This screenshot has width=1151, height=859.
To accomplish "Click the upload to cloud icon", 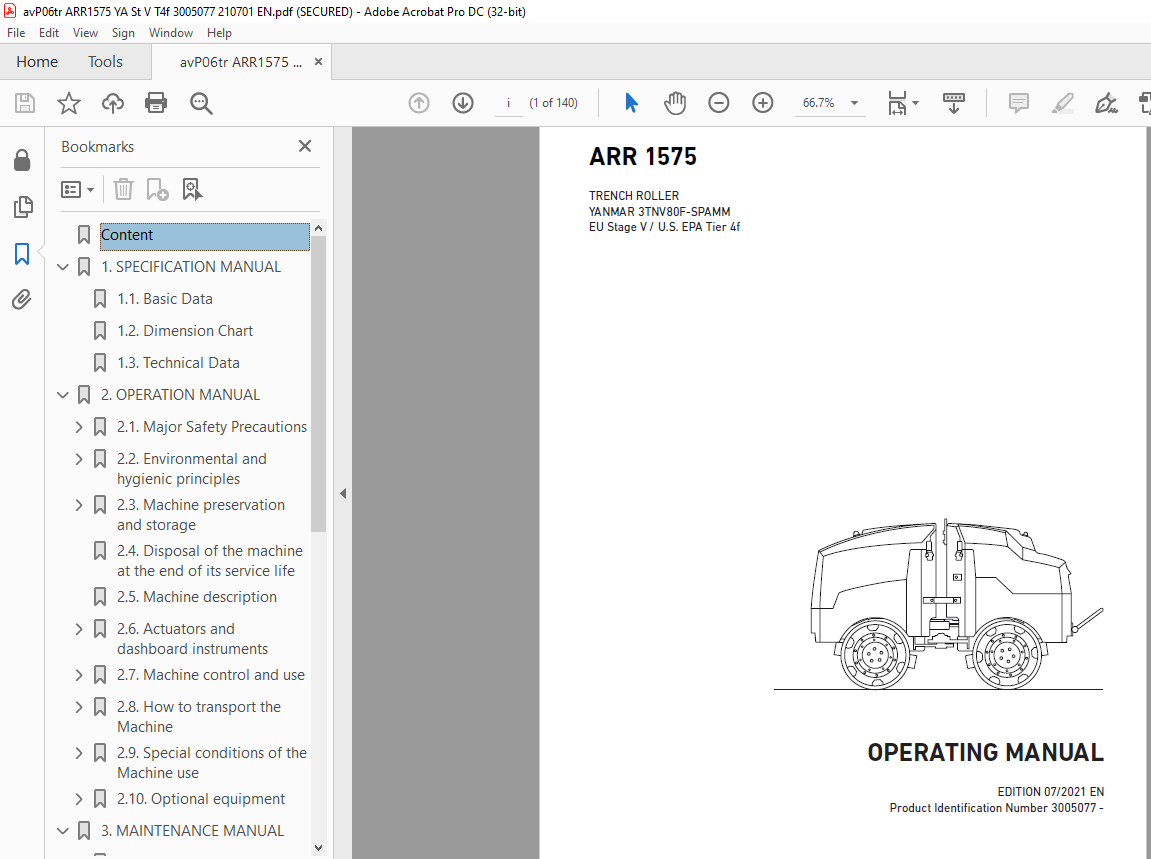I will 112,103.
